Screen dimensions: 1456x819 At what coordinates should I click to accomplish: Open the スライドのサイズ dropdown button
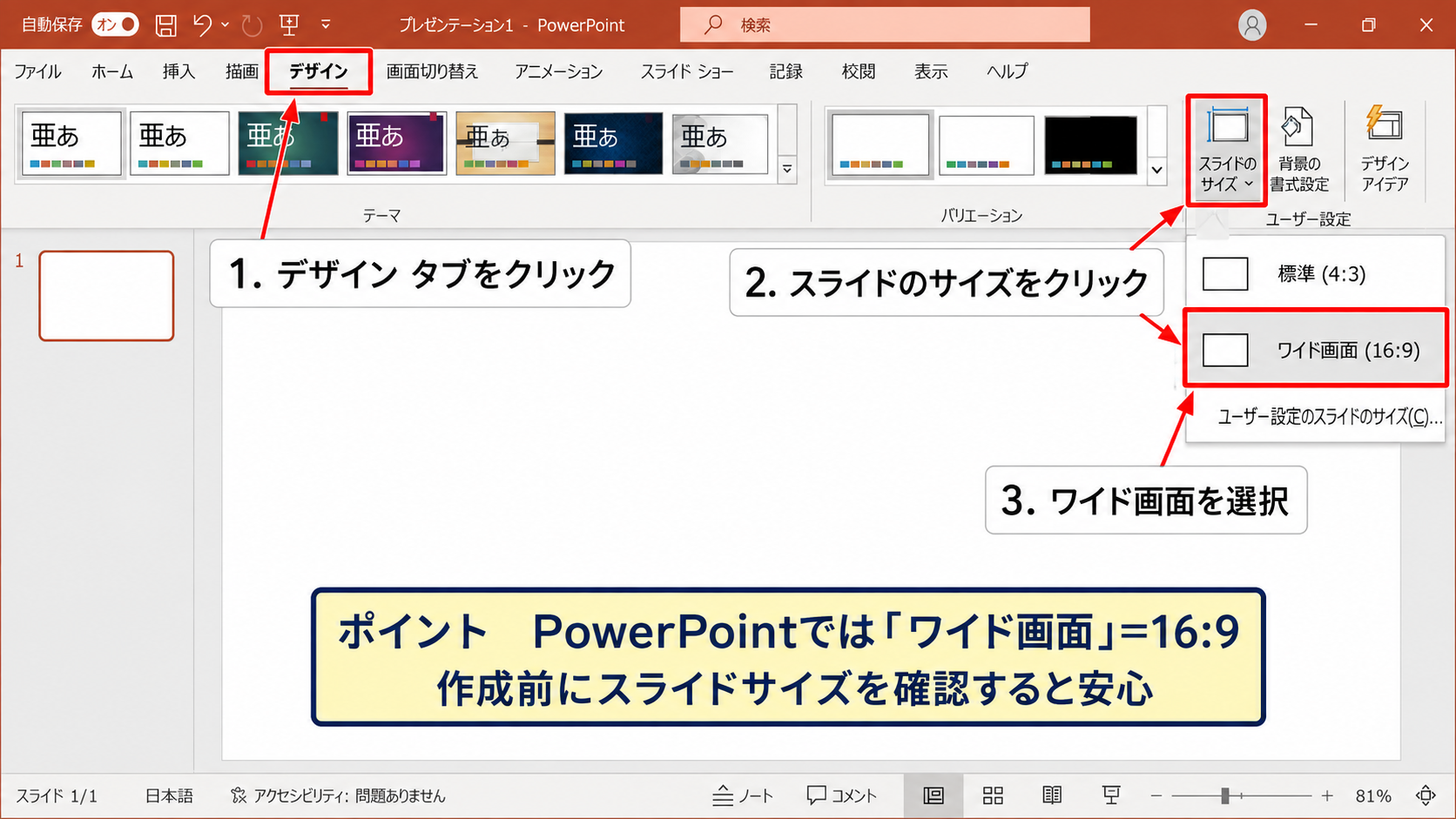tap(1227, 151)
